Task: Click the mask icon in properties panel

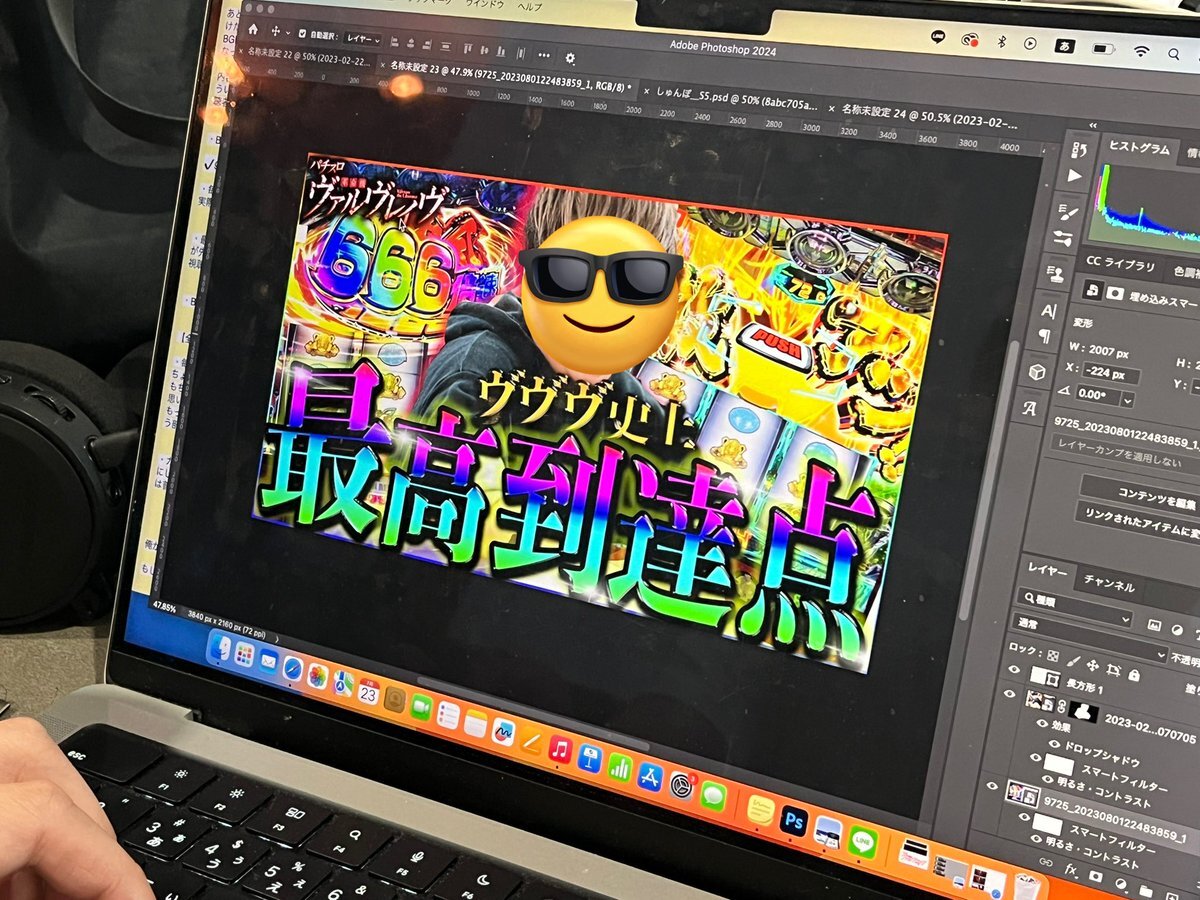Action: tap(1113, 293)
